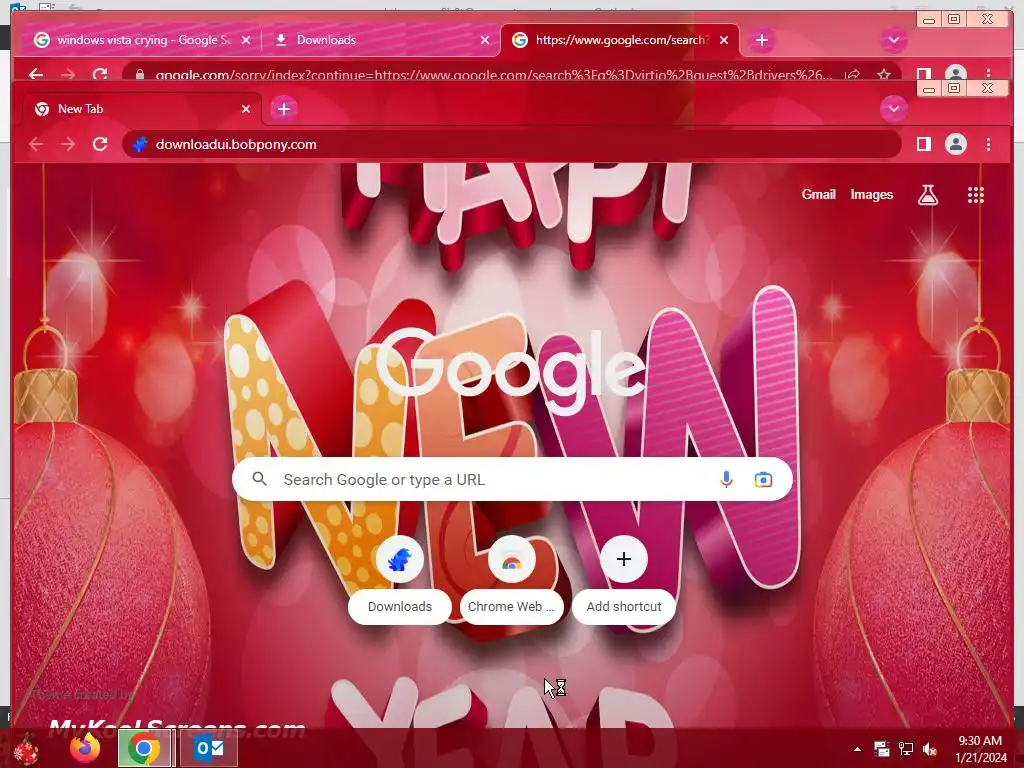Focus the downloadui.bobpony.com address bar

511,144
